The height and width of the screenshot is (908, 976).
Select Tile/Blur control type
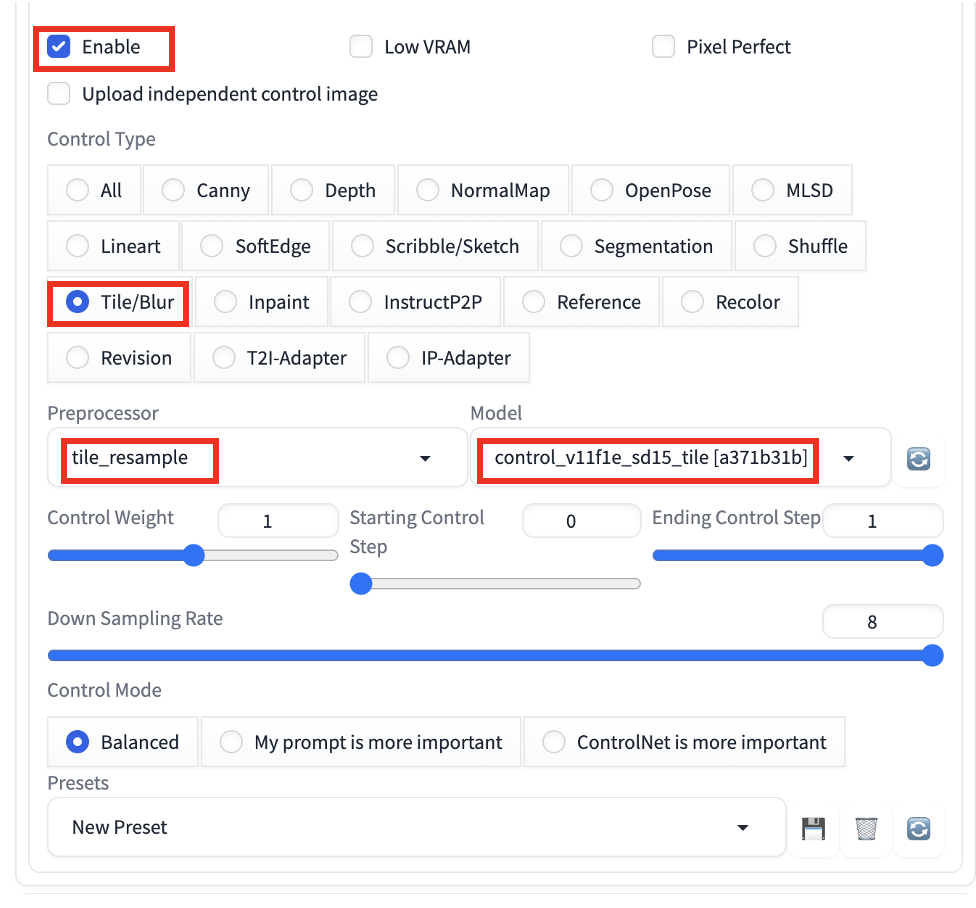120,302
